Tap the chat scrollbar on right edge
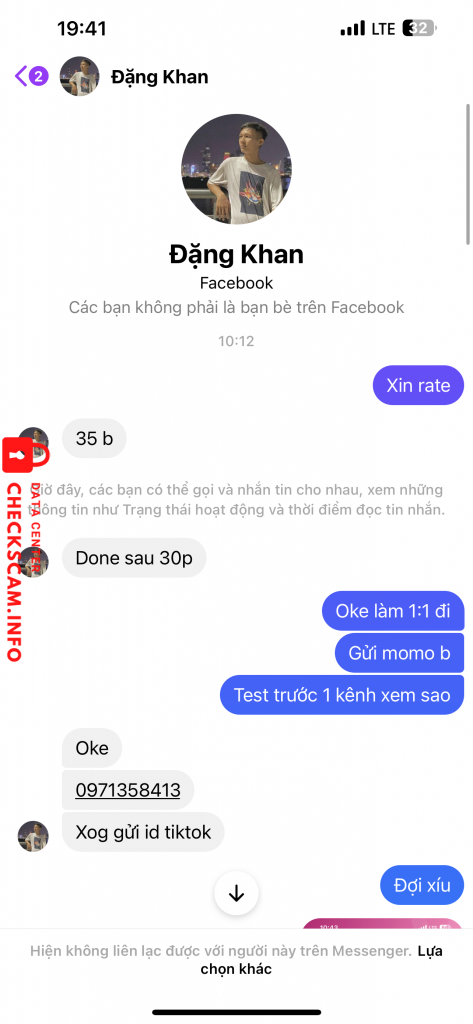 467,174
